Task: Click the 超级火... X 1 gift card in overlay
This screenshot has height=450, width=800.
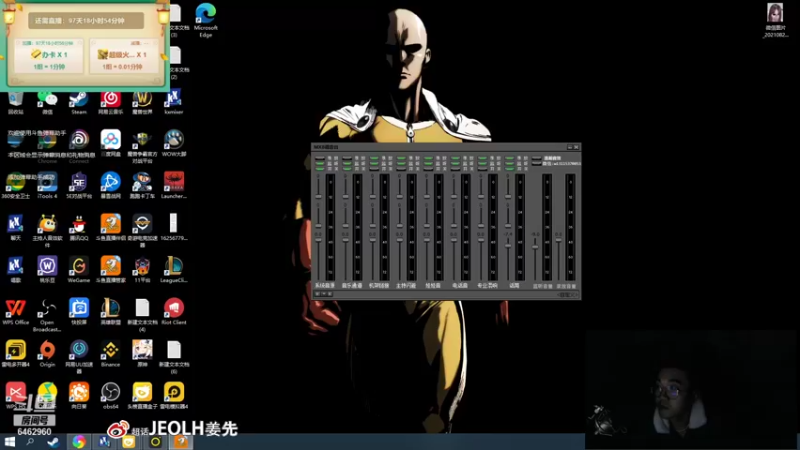Action: (122, 56)
